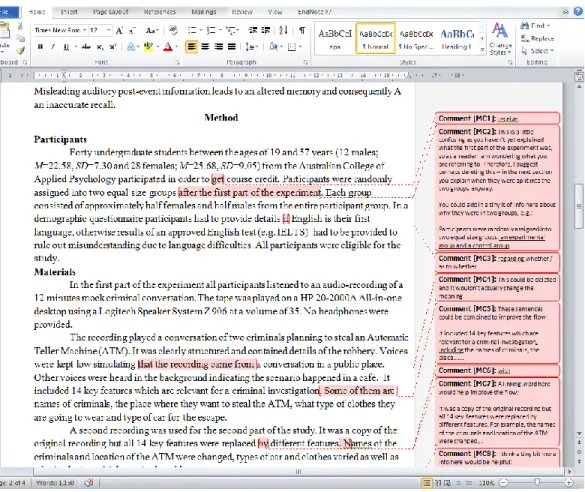Viewport: 585px width, 492px height.
Task: Click the zoom slider in status bar
Action: [x=536, y=483]
